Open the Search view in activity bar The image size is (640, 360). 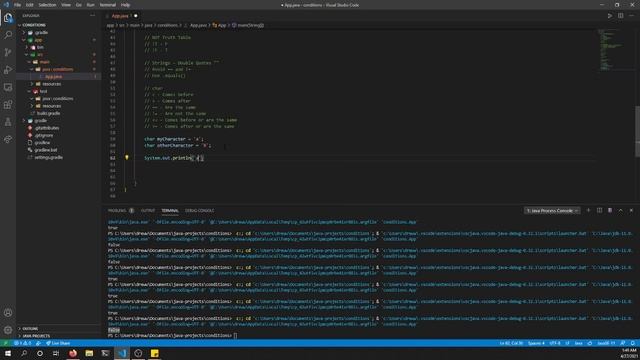8,35
